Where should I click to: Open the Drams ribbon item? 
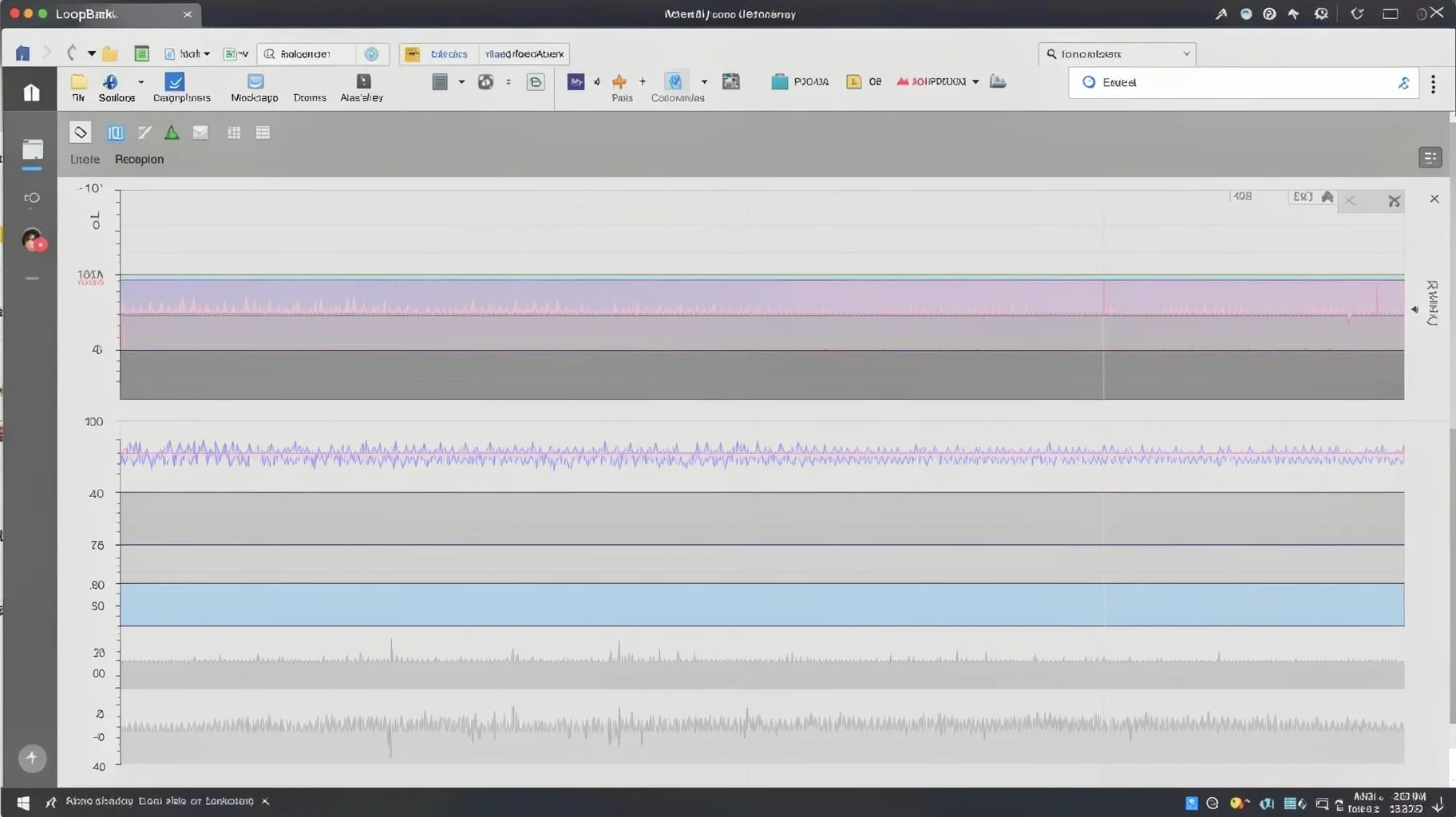[x=310, y=97]
